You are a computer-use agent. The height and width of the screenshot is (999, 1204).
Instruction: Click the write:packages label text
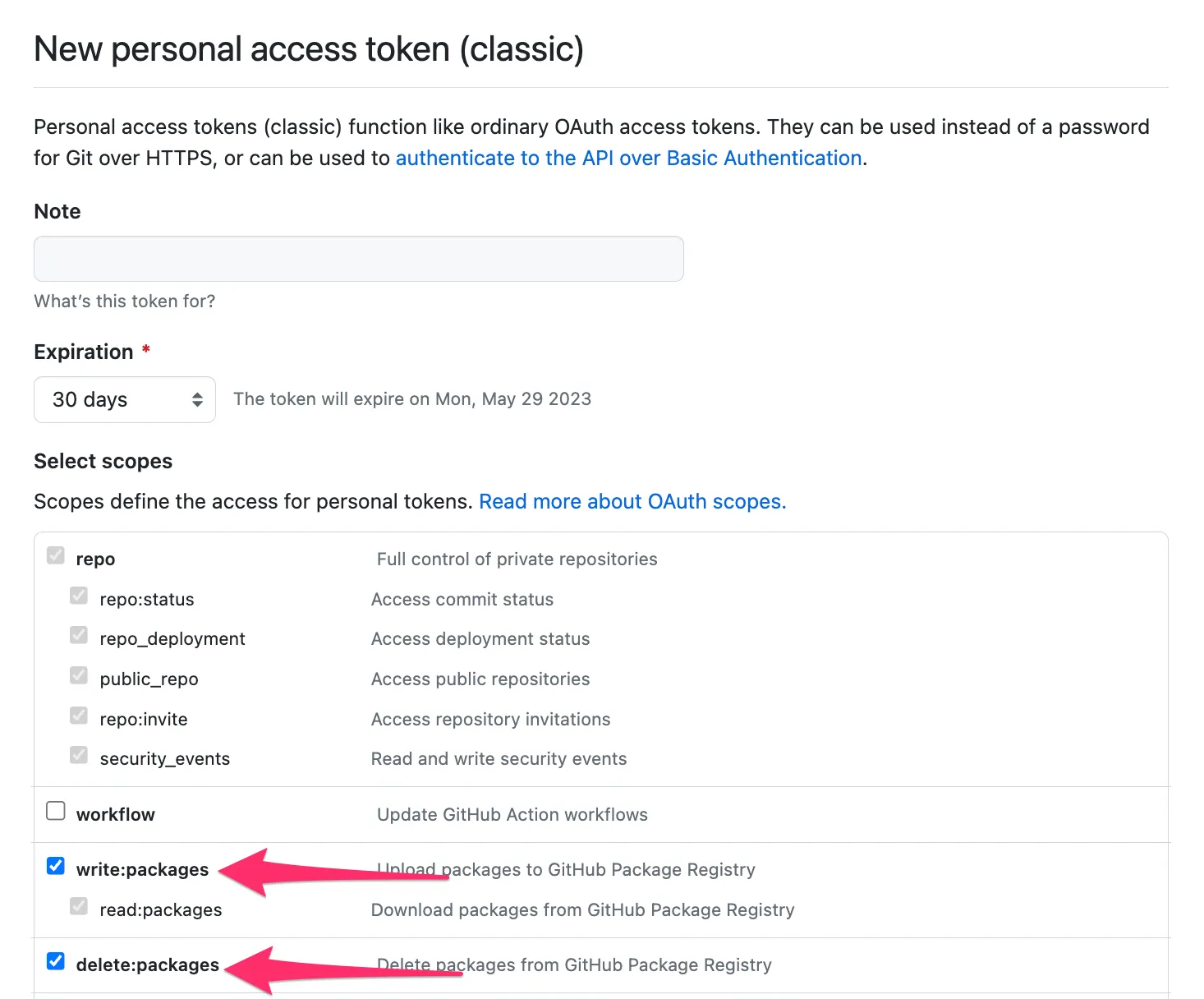coord(142,869)
